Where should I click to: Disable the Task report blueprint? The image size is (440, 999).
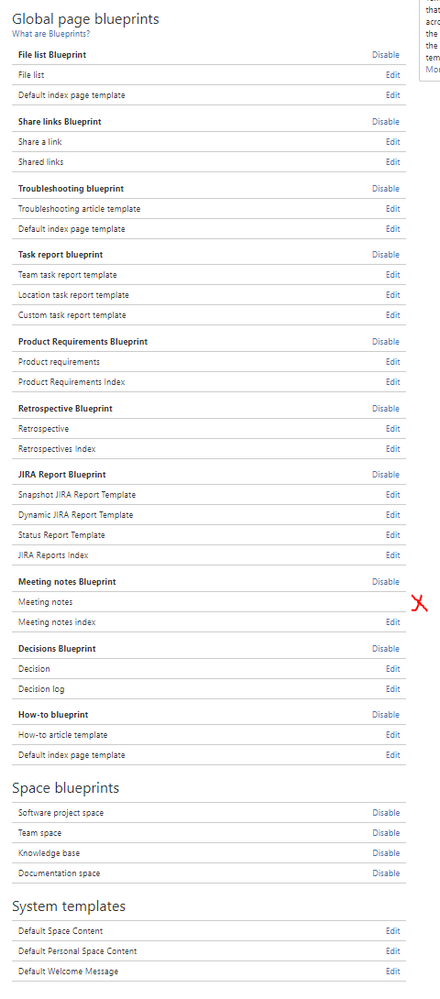pos(386,255)
